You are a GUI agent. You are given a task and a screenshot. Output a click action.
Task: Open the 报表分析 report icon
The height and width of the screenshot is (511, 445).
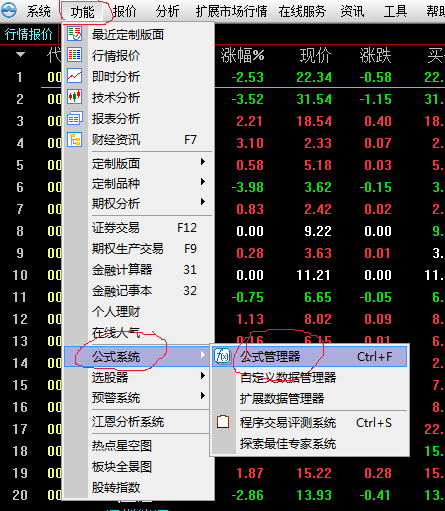75,118
